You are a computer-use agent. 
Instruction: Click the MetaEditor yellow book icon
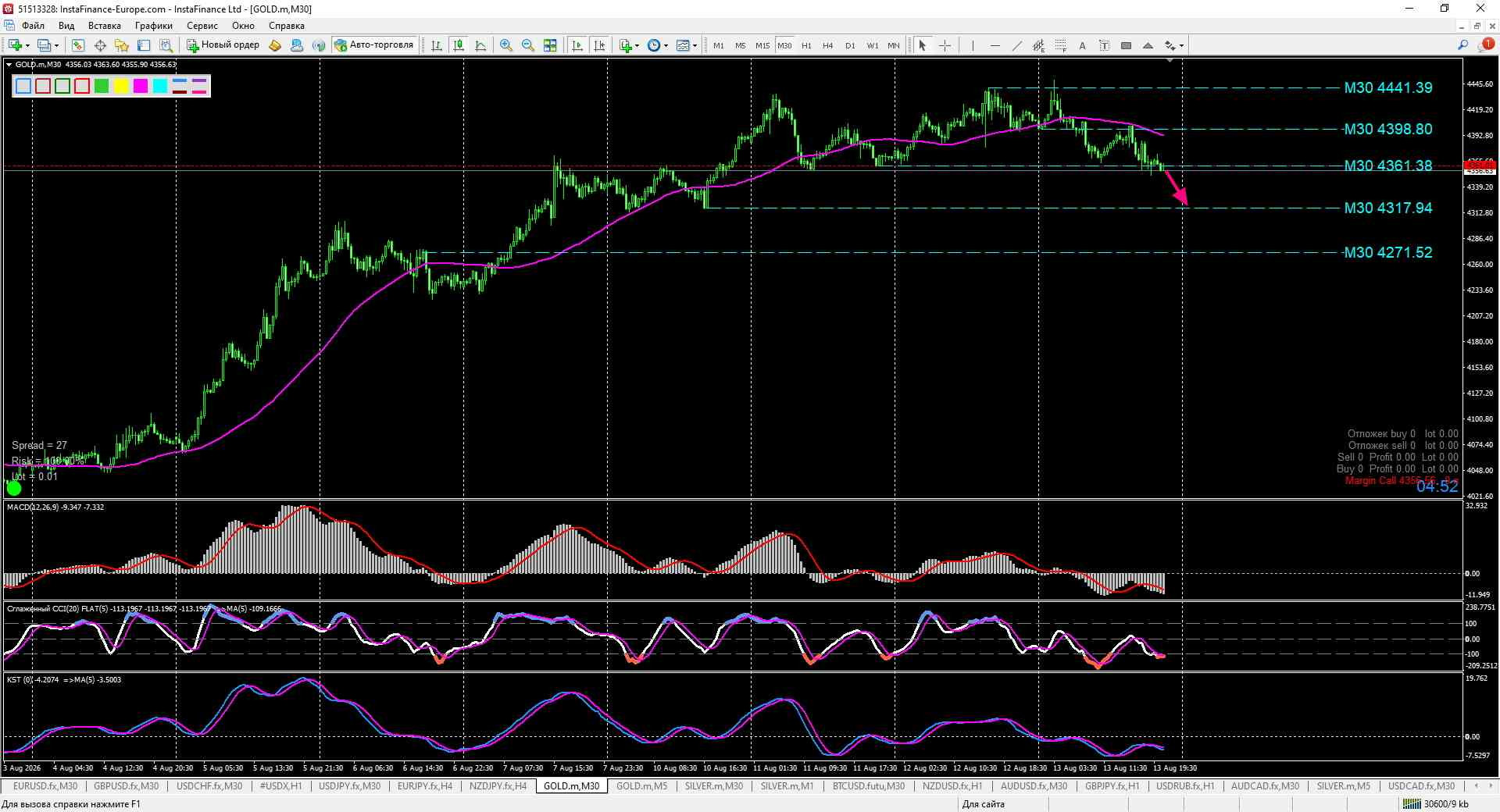(275, 45)
